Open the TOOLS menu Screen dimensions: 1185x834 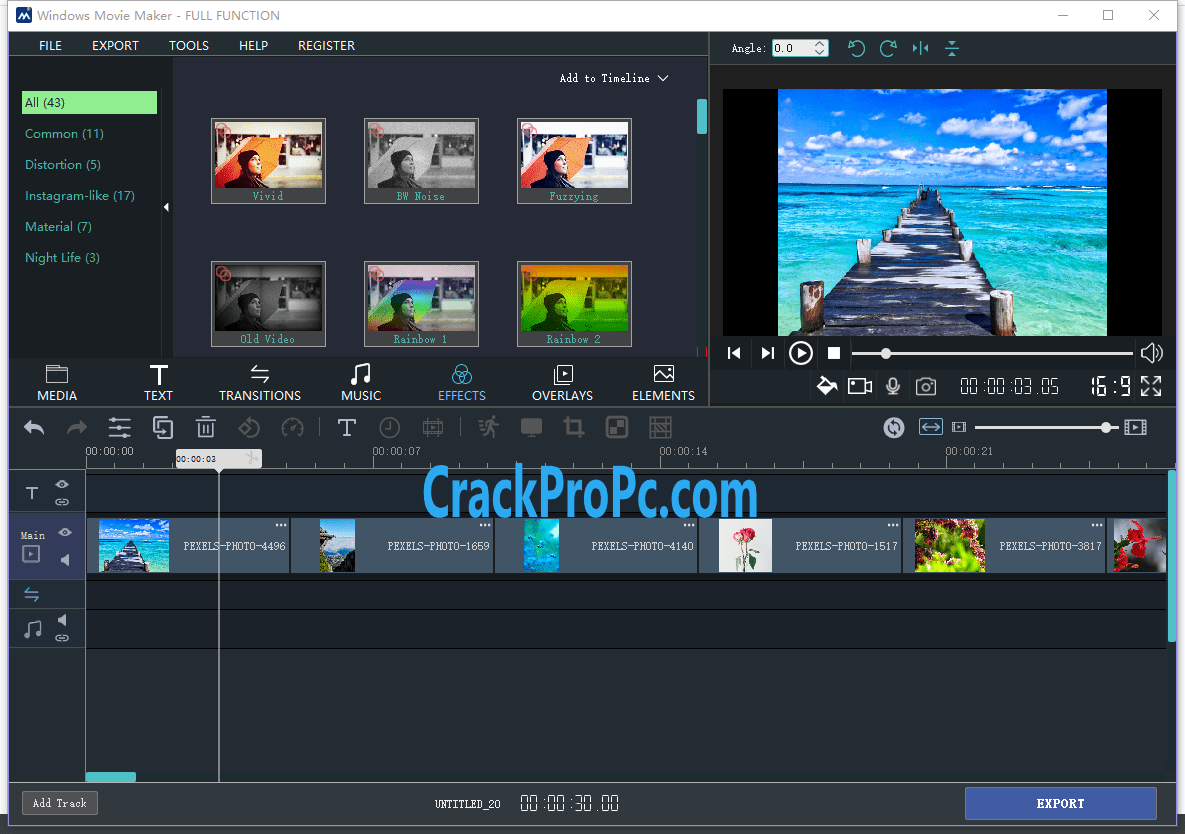[x=188, y=45]
